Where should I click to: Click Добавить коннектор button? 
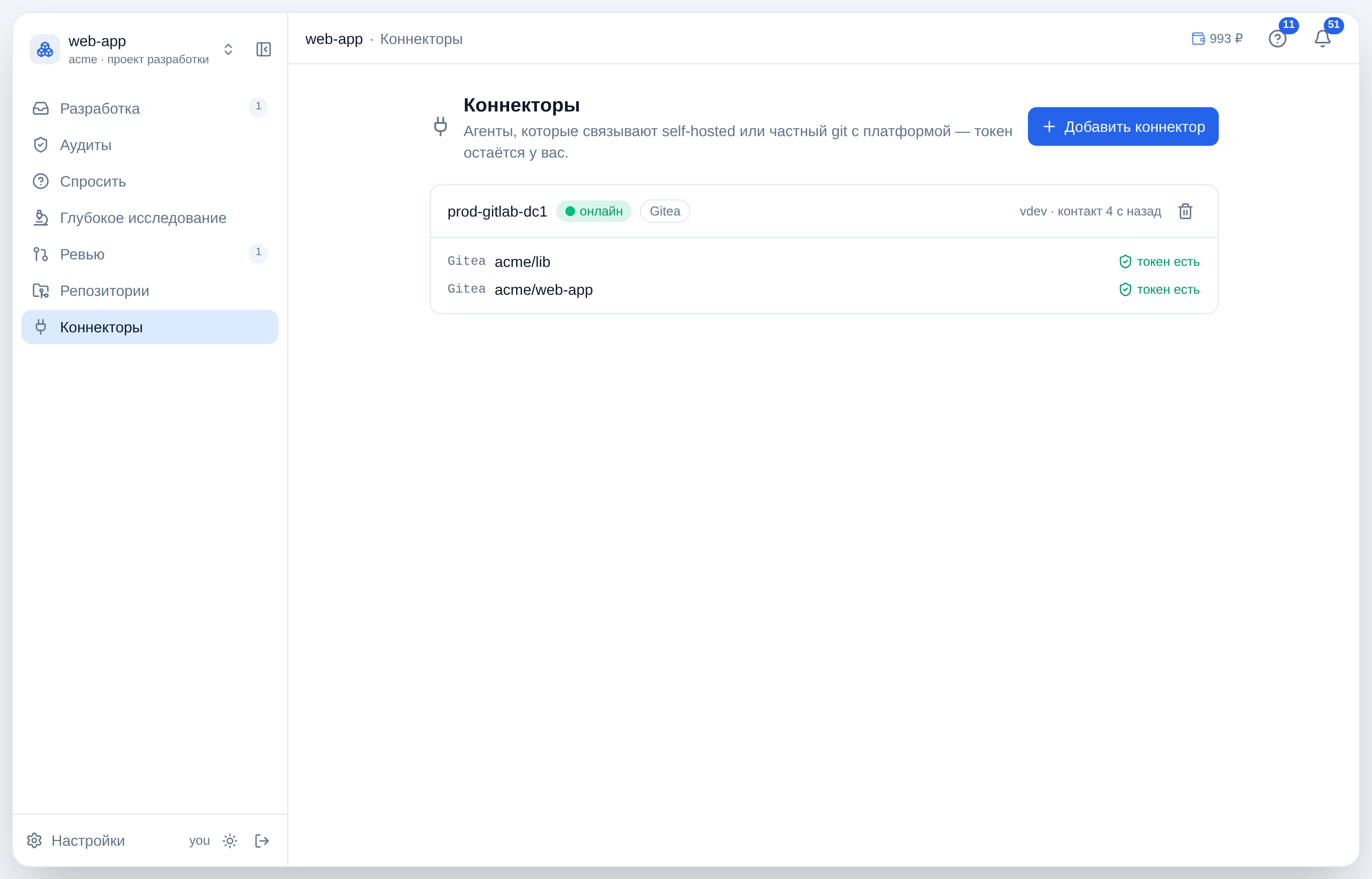pyautogui.click(x=1123, y=126)
